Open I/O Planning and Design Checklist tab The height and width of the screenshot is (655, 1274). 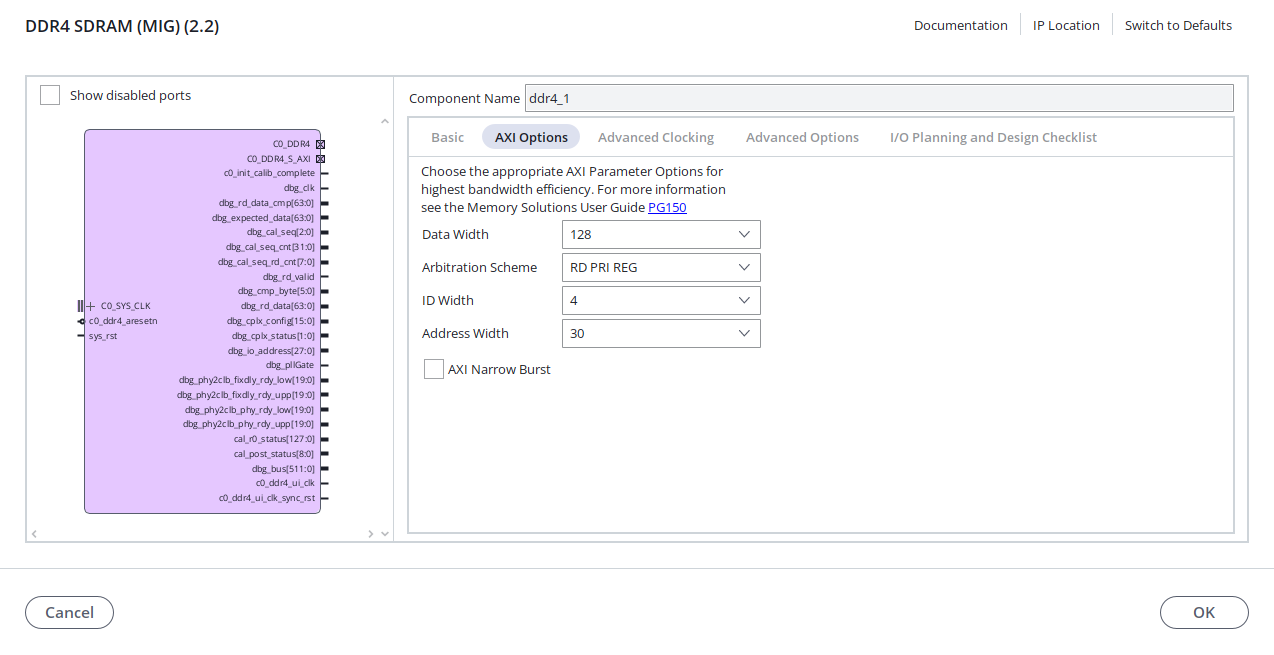[993, 137]
